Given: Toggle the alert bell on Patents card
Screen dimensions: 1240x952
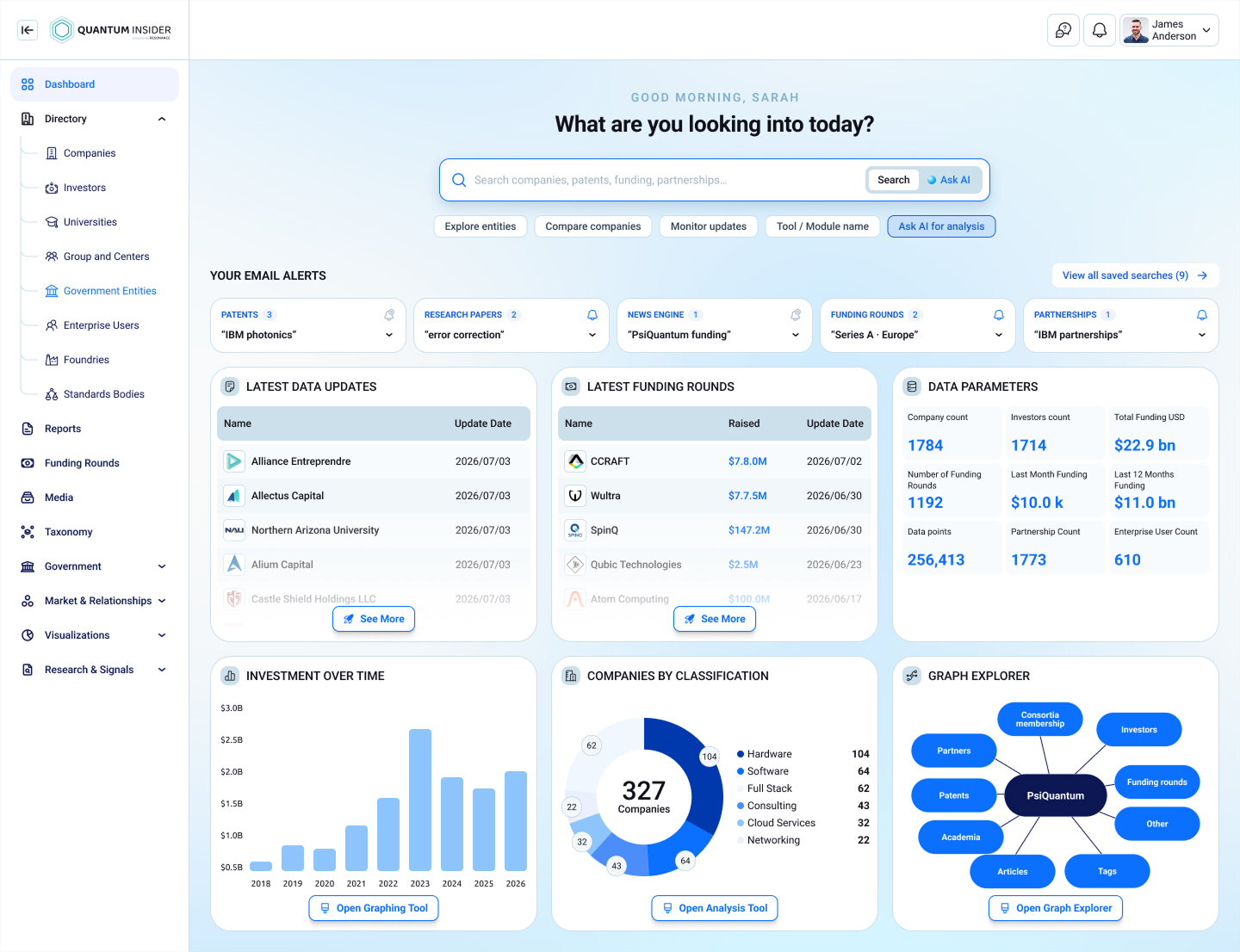Looking at the screenshot, I should (x=389, y=315).
